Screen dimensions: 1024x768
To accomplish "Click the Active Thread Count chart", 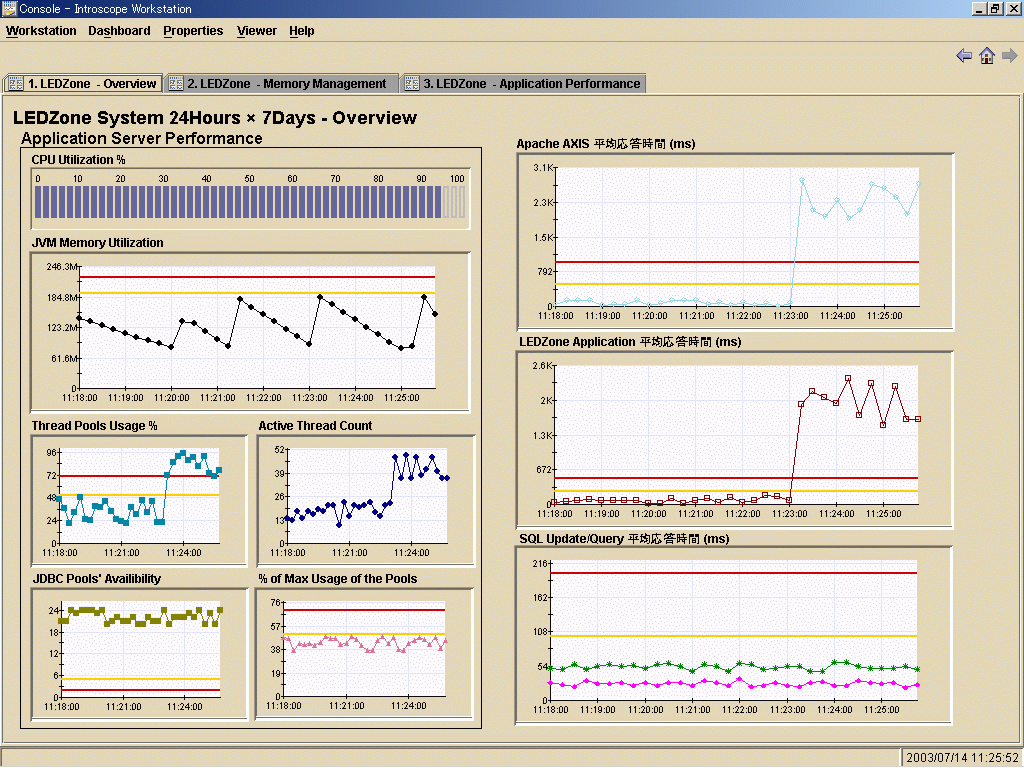I will (366, 501).
